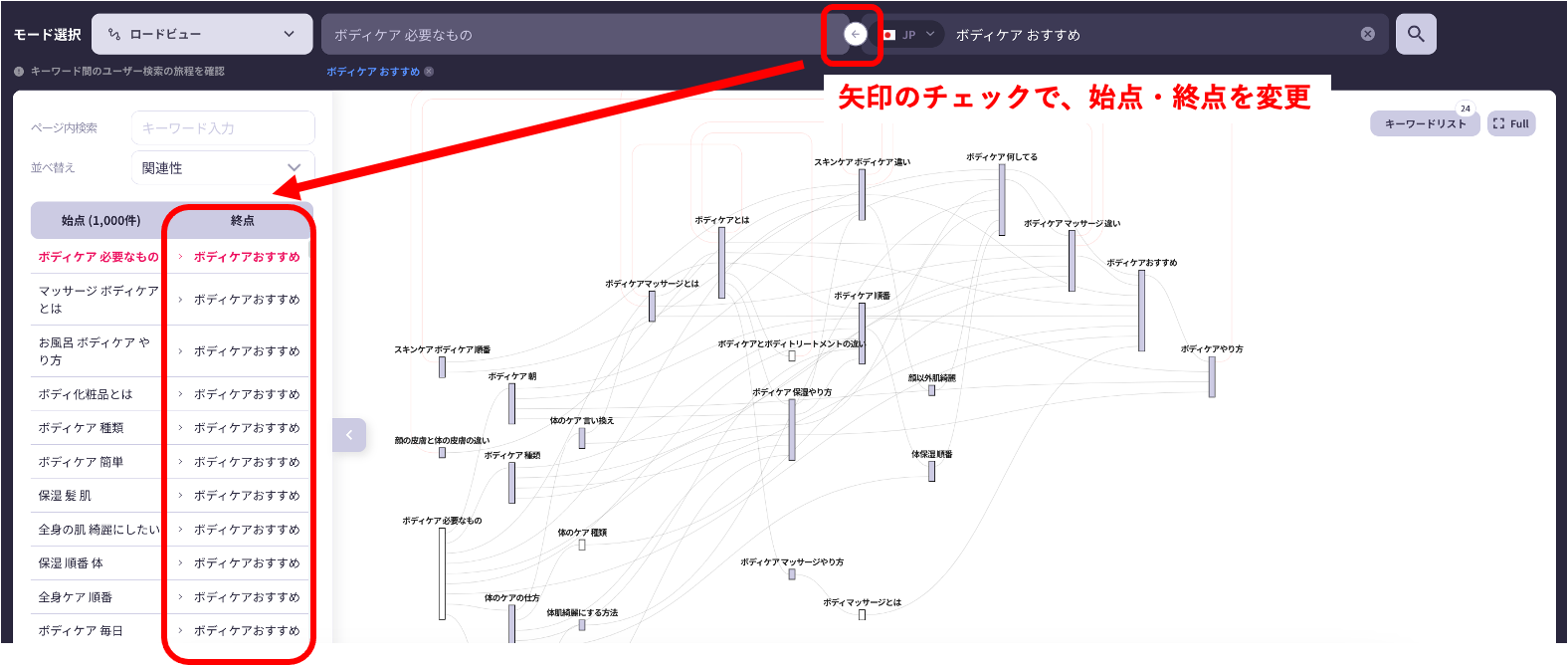Enter Full screen graph view
Image resolution: width=1568 pixels, height=665 pixels.
click(1510, 123)
